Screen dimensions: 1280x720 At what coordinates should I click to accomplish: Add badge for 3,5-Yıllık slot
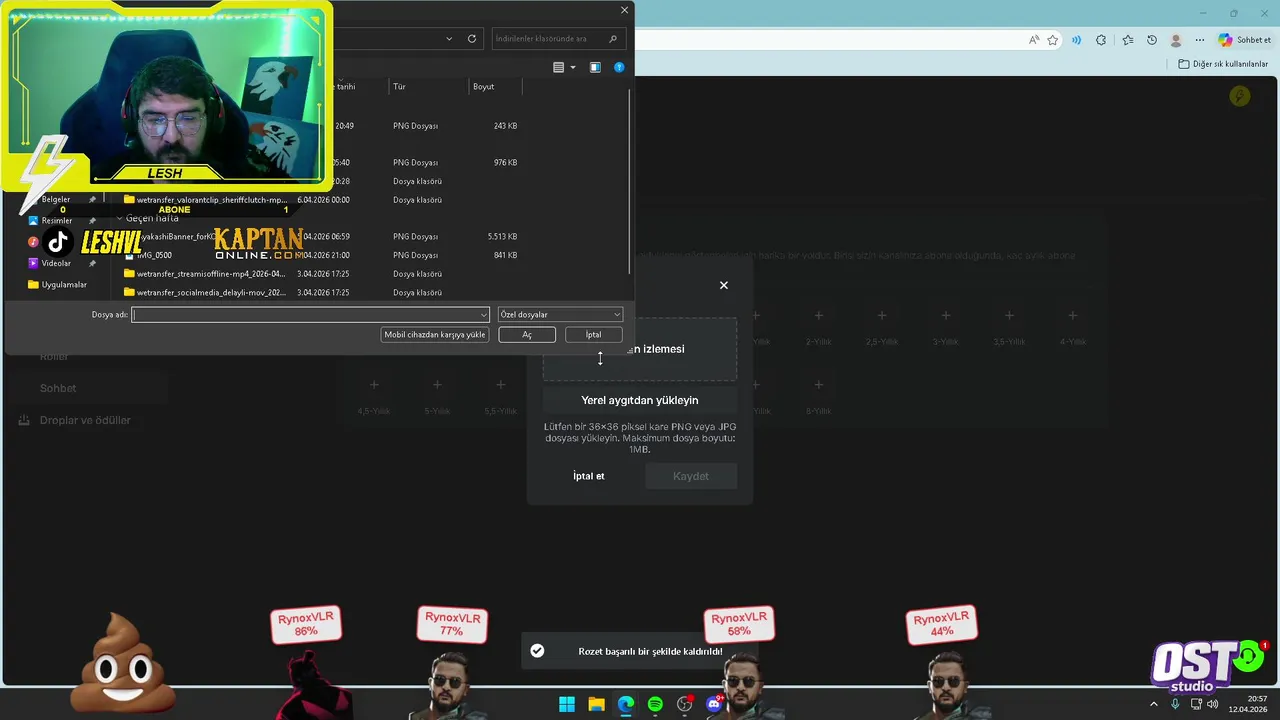click(x=1009, y=315)
